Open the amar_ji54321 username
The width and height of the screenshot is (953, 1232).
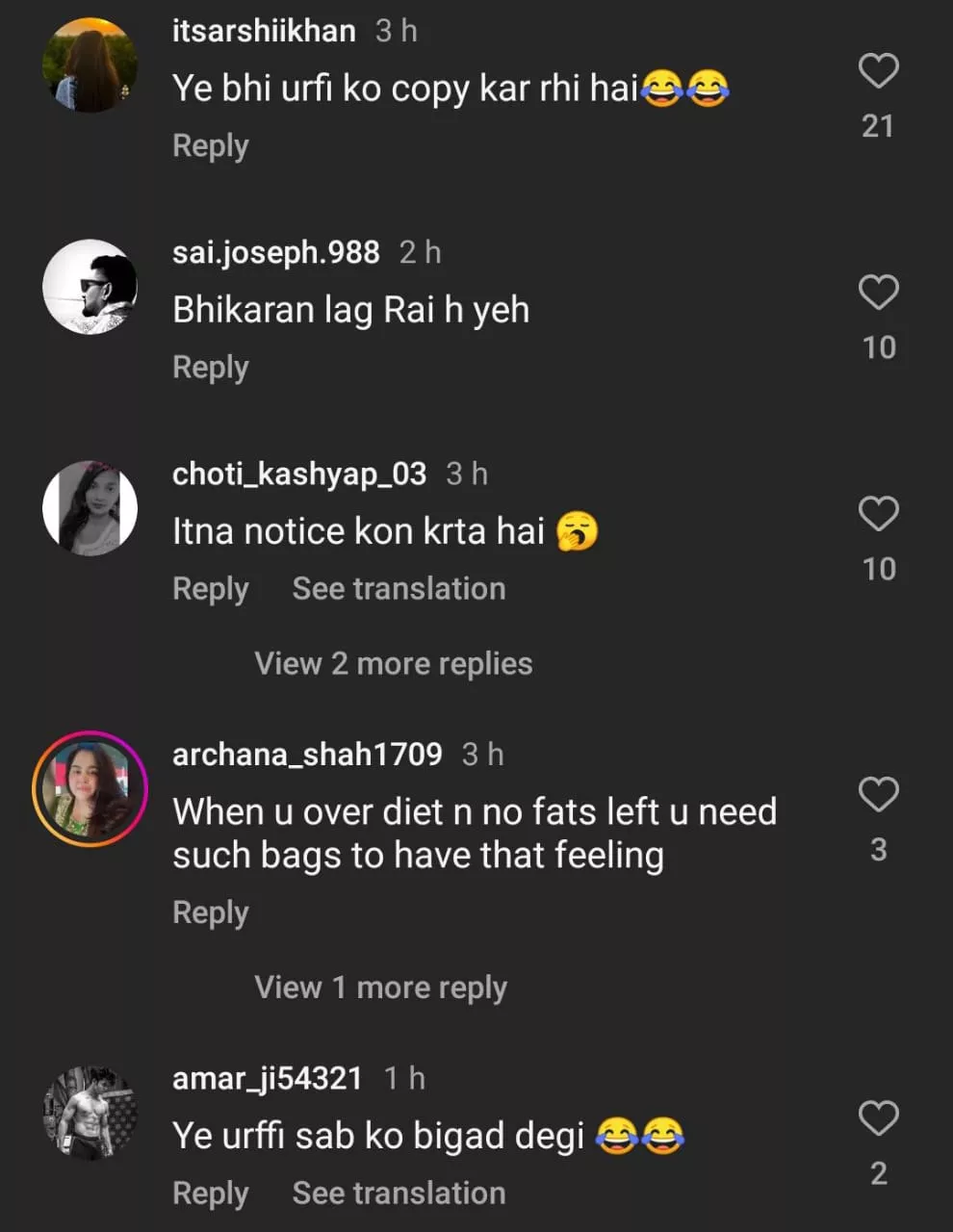coord(267,1078)
